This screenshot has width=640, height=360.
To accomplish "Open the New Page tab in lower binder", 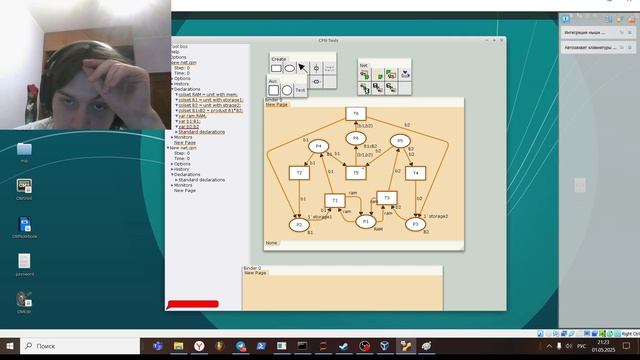I will tap(256, 273).
